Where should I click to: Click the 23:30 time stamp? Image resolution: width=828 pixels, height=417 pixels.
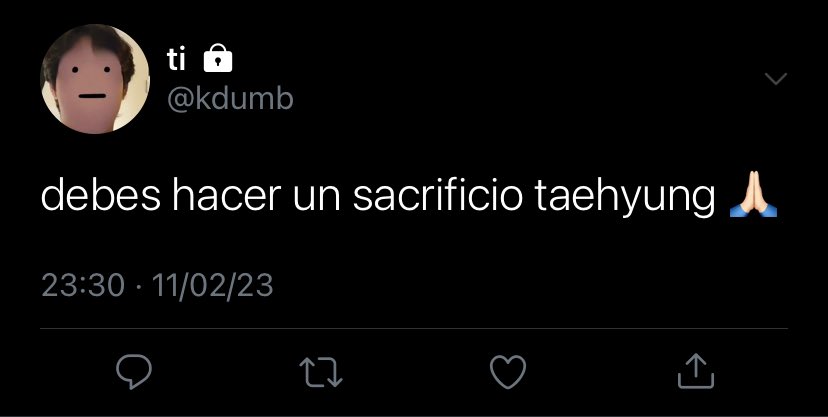click(x=83, y=286)
